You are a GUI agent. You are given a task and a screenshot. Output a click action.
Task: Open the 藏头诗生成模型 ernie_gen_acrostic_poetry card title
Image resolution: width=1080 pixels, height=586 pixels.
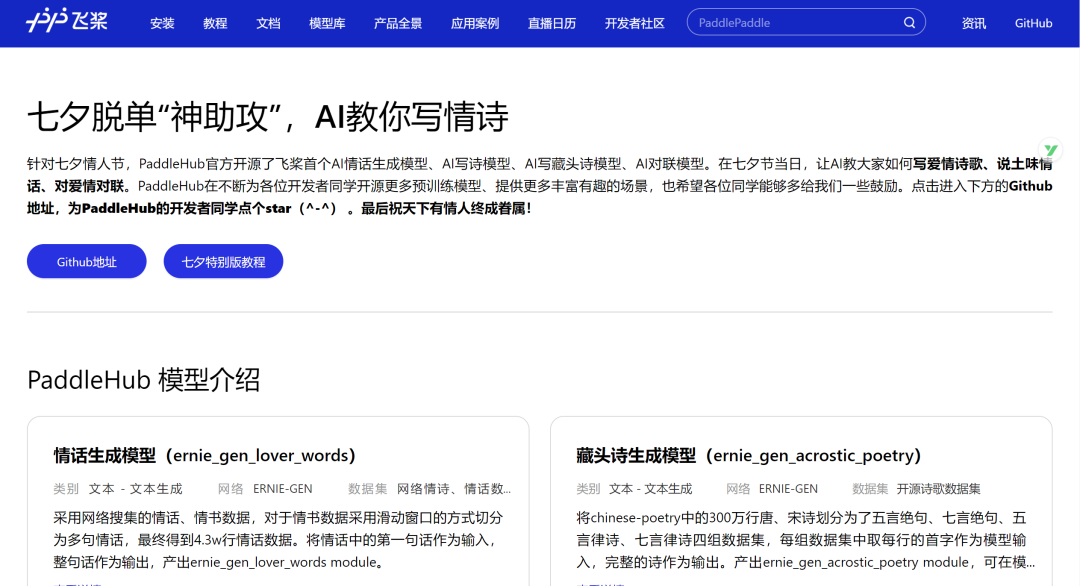[749, 455]
